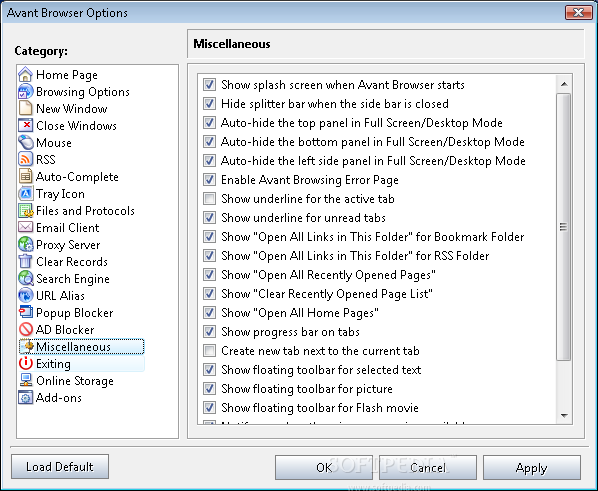
Task: Open the Popup Blocker category
Action: (74, 312)
